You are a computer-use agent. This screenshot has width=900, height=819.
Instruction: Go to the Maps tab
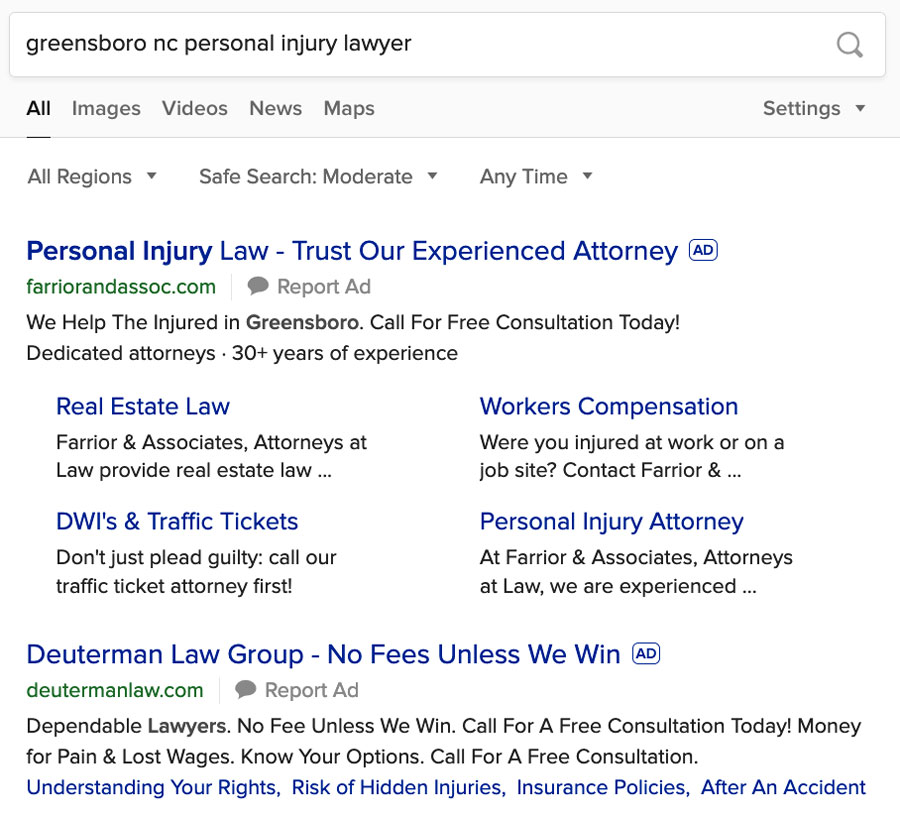click(x=349, y=108)
